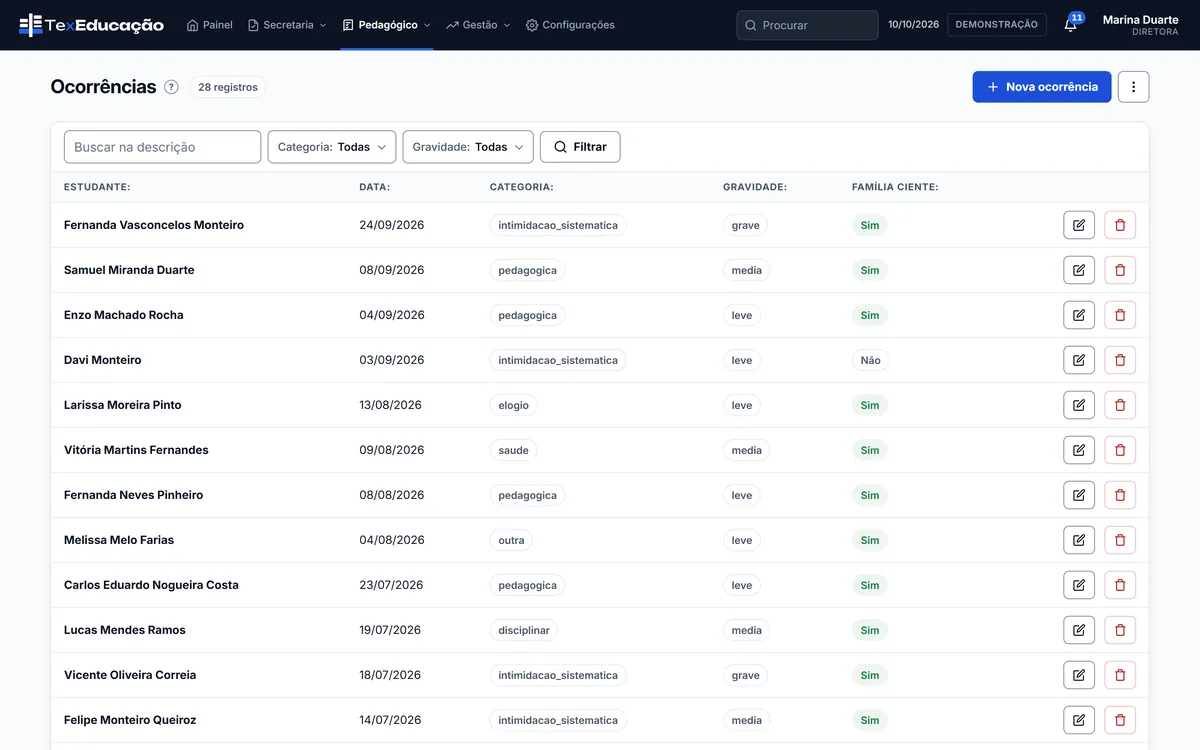Edit Vicente Oliveira Correia's occurrence
Viewport: 1200px width, 750px height.
point(1079,675)
